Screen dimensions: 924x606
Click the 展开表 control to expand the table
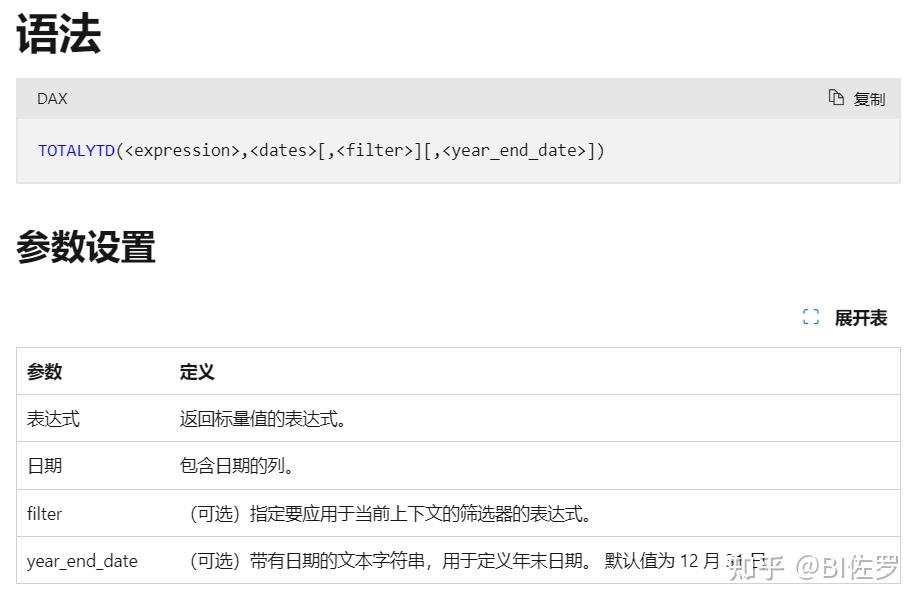point(860,318)
